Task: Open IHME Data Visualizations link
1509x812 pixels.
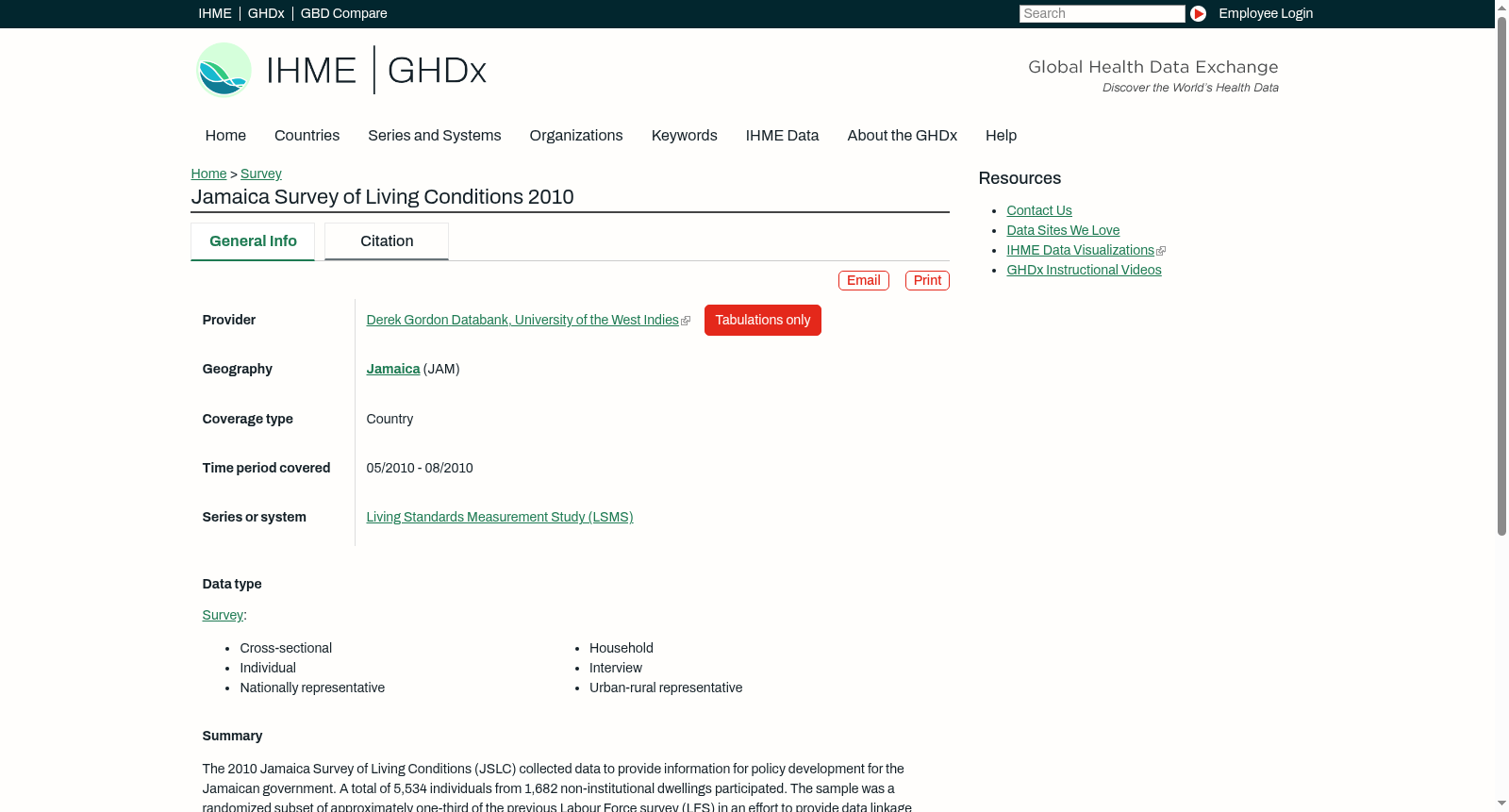Action: [x=1081, y=250]
